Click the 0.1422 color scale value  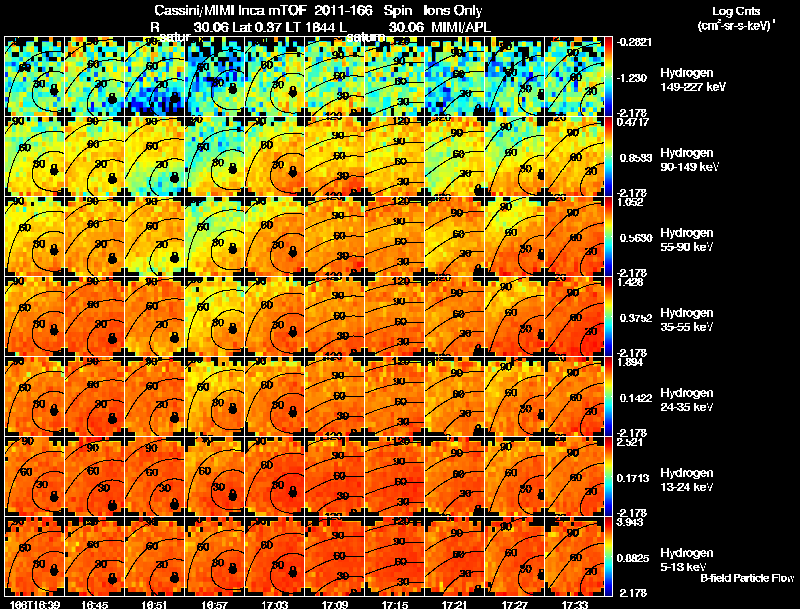(x=636, y=398)
